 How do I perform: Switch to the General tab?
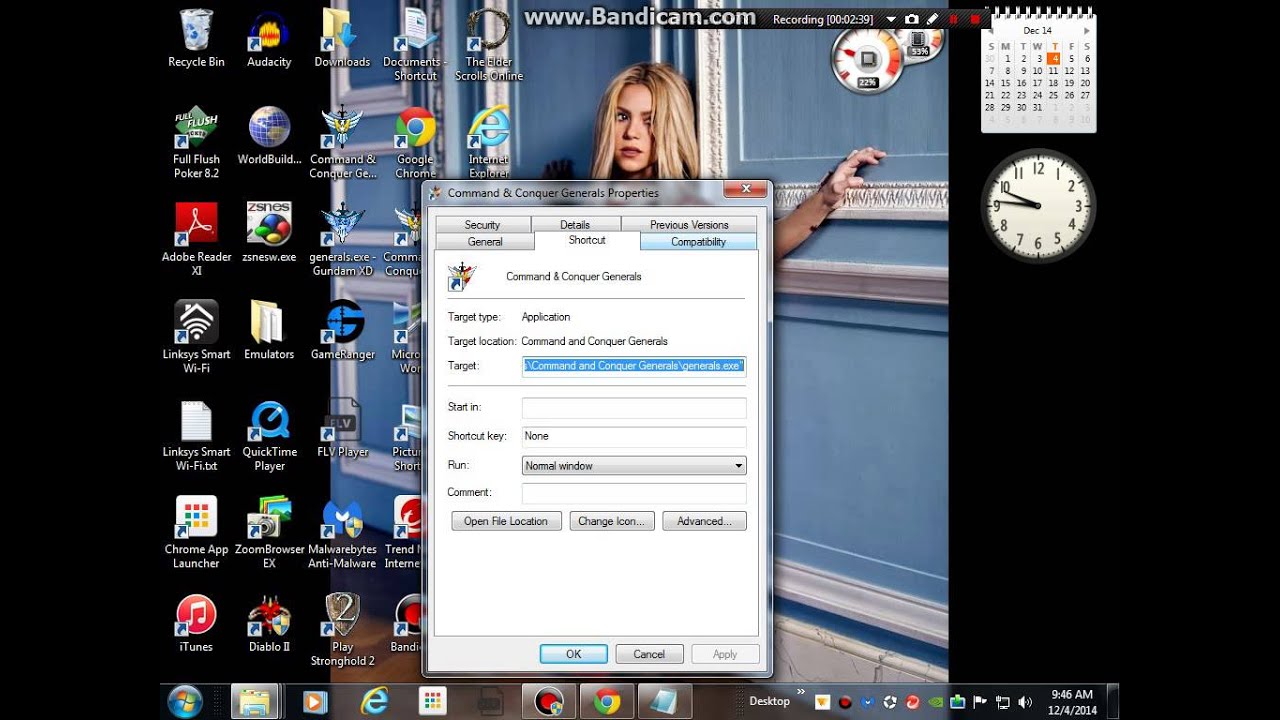(x=485, y=241)
